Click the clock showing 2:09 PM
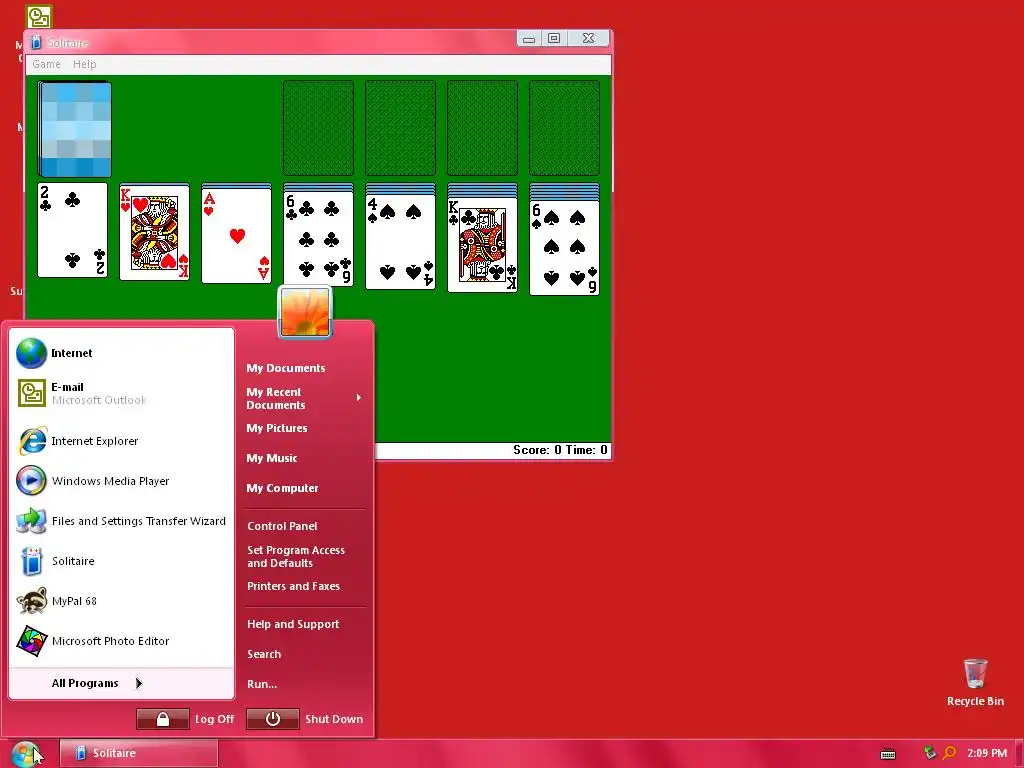 point(987,753)
